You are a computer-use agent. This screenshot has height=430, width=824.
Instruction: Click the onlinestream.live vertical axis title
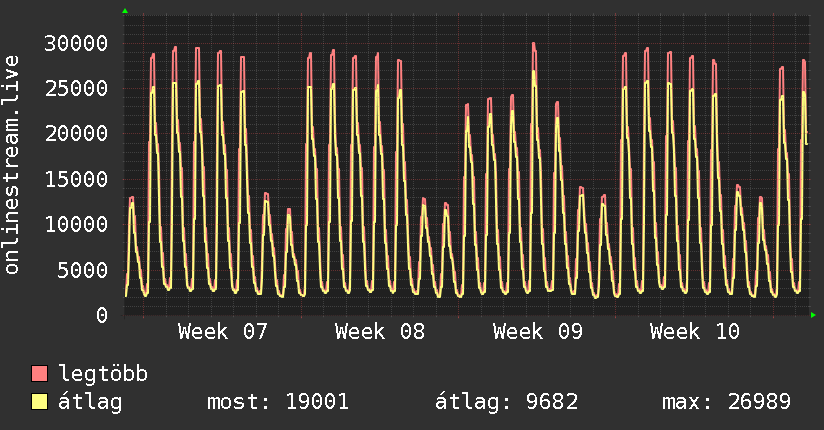click(x=12, y=165)
